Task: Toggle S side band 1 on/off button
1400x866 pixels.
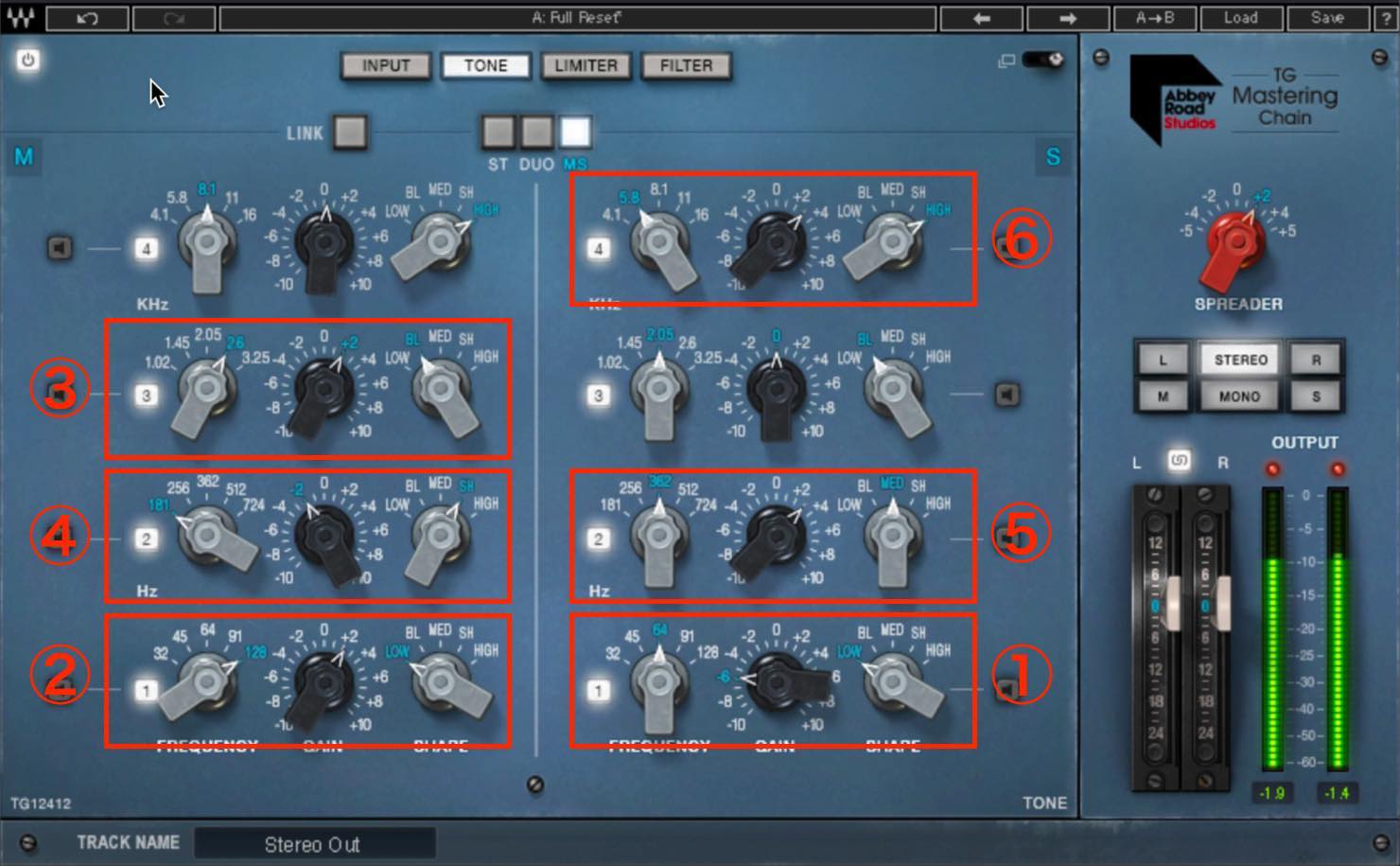Action: pyautogui.click(x=598, y=690)
